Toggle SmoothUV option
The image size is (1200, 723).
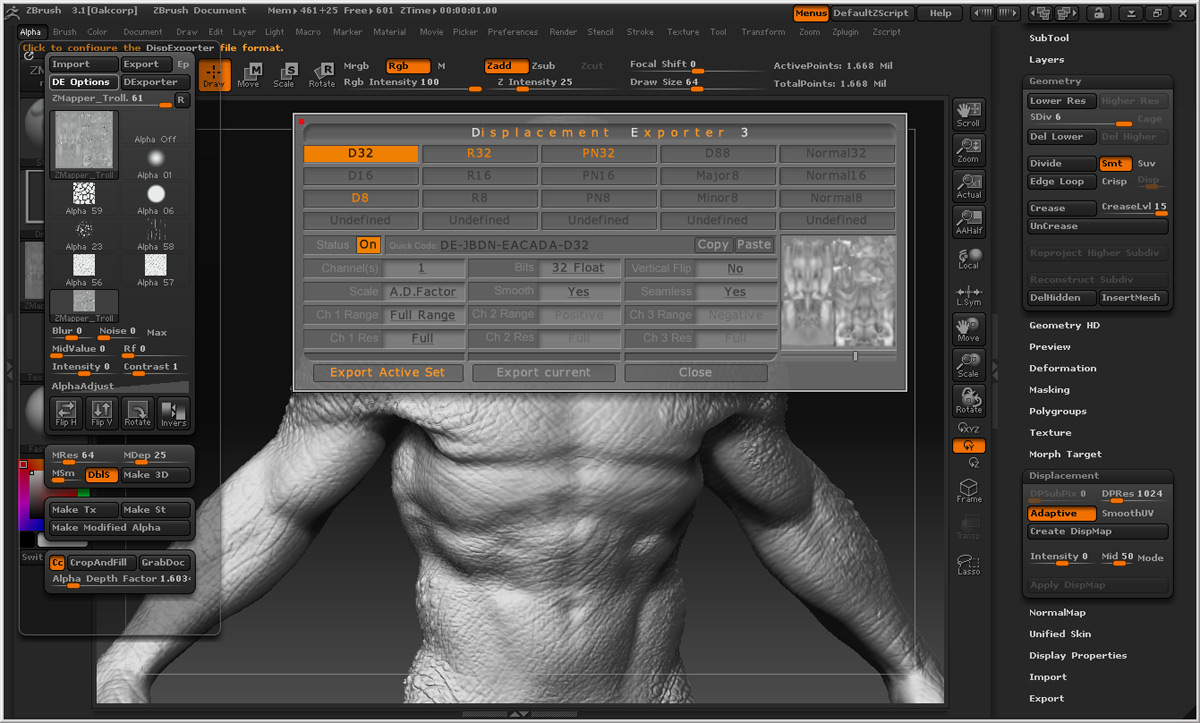click(x=1127, y=513)
